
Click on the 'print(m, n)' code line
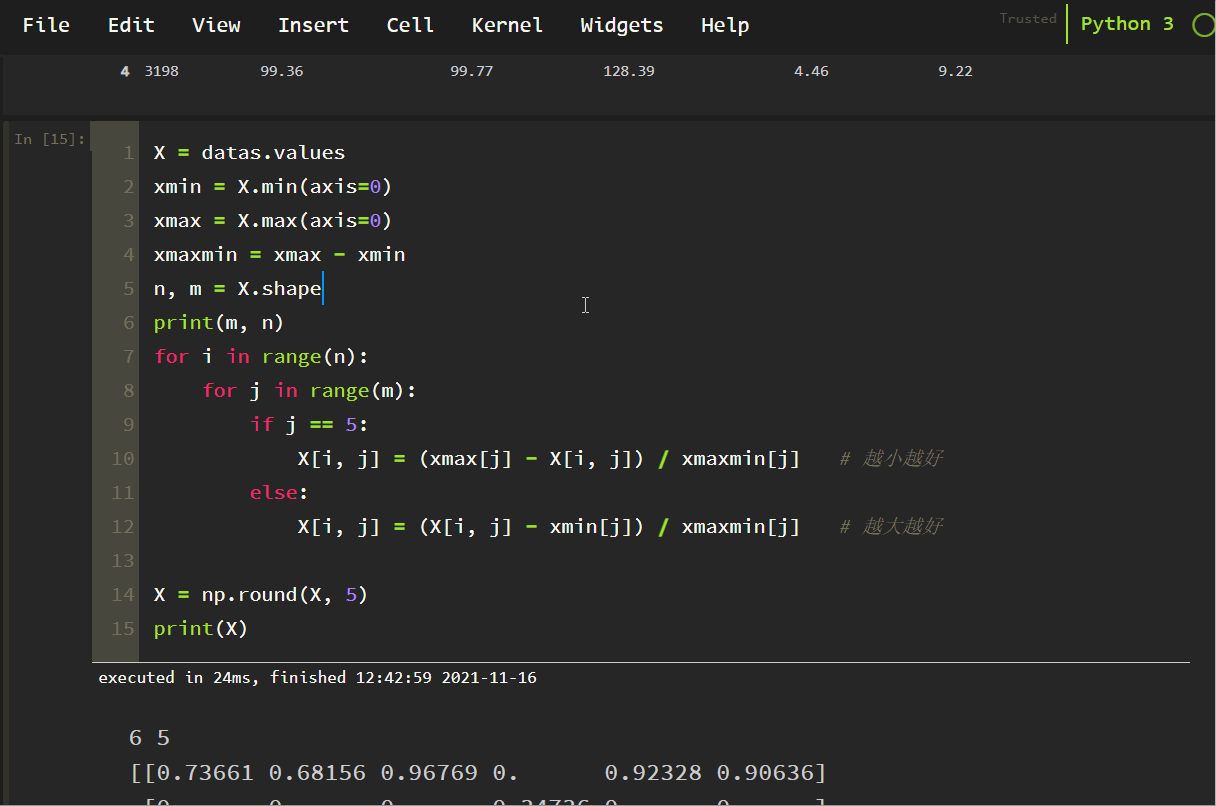pyautogui.click(x=219, y=323)
